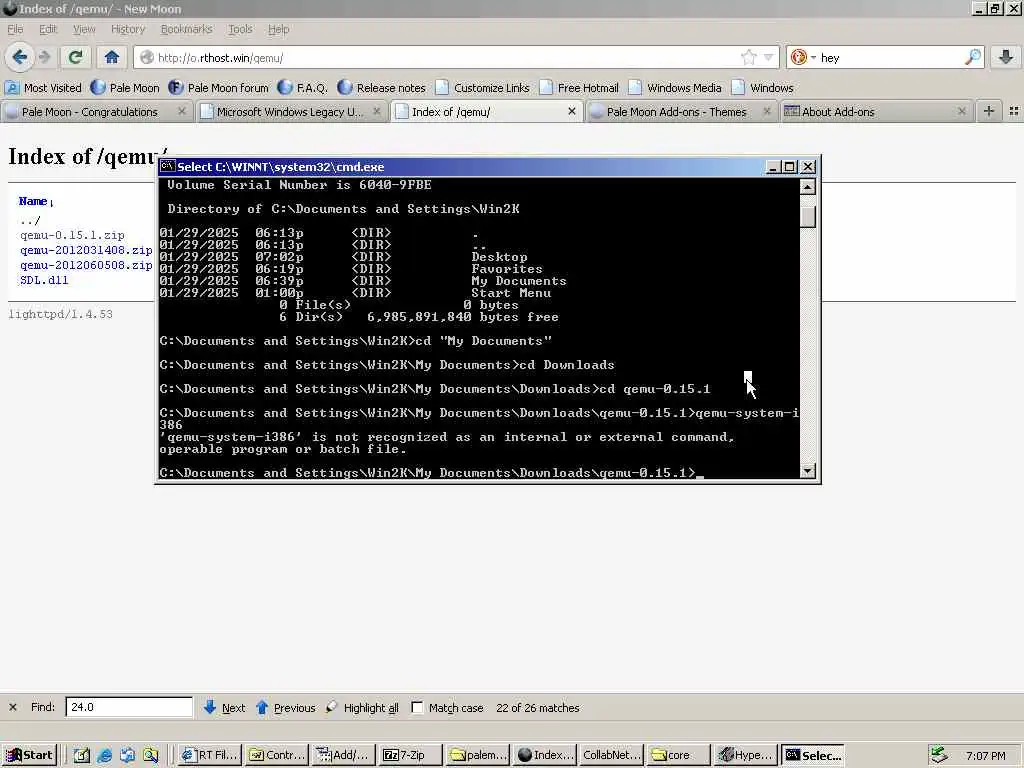Click the system tray network icon

coord(939,755)
